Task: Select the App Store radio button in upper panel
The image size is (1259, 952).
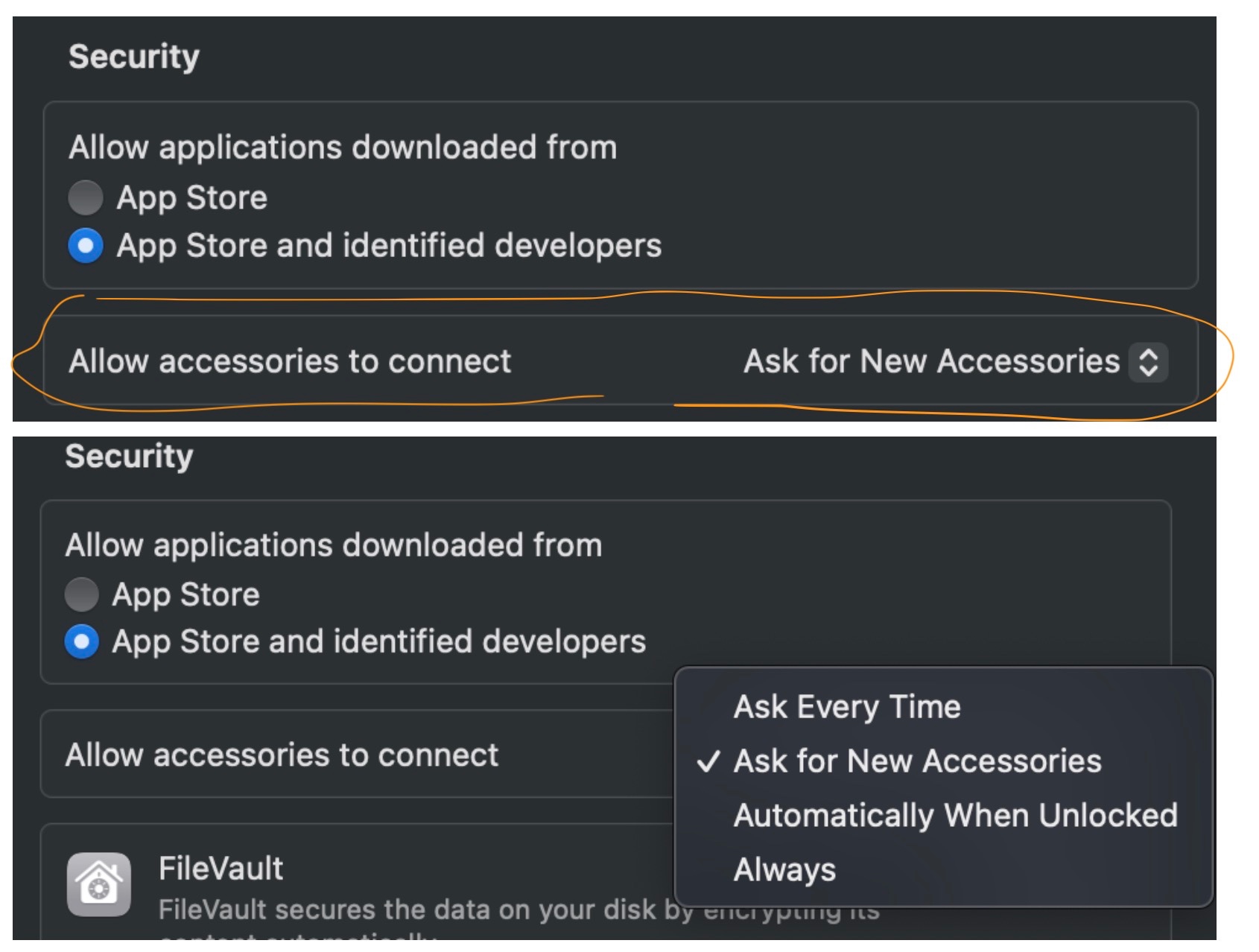Action: (x=86, y=197)
